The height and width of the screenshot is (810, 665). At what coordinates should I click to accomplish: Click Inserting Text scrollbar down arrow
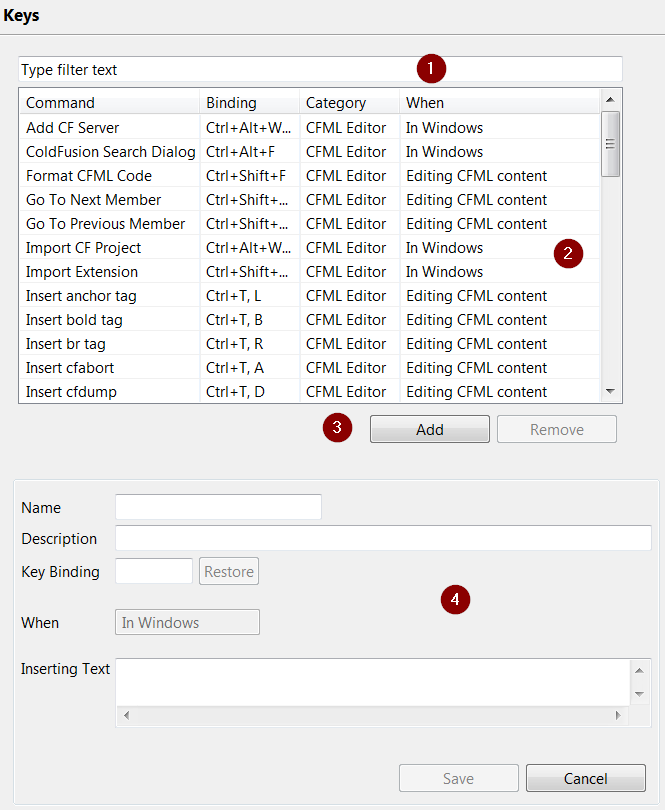pos(639,694)
